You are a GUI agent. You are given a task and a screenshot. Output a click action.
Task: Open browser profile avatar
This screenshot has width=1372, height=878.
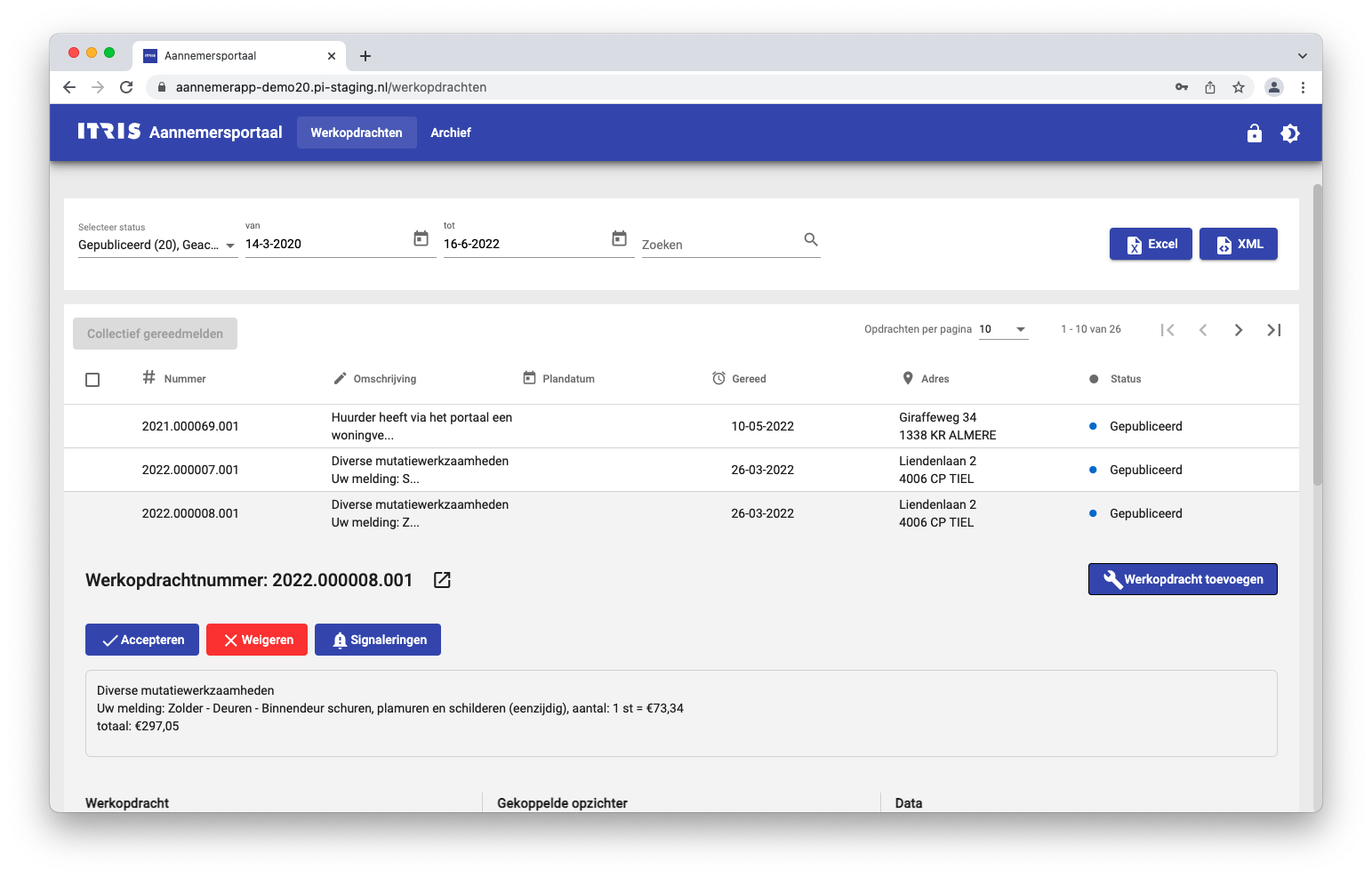coord(1274,87)
